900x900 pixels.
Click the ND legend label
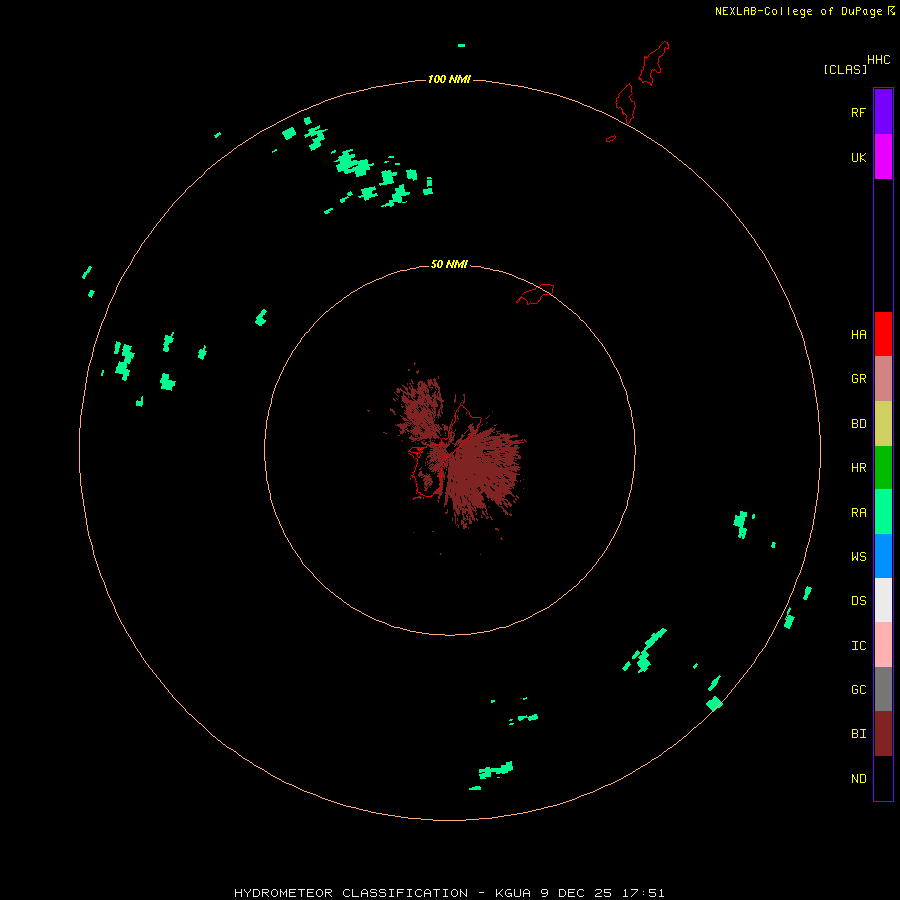pos(858,779)
